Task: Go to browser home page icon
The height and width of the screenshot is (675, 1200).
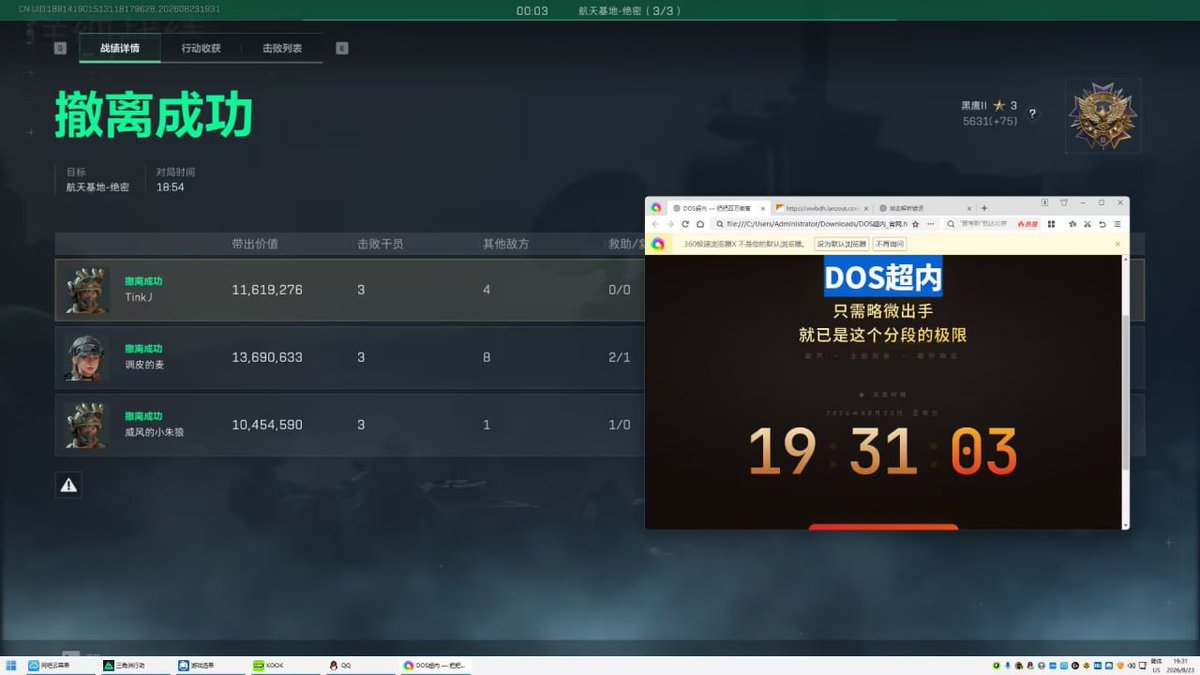Action: click(700, 224)
